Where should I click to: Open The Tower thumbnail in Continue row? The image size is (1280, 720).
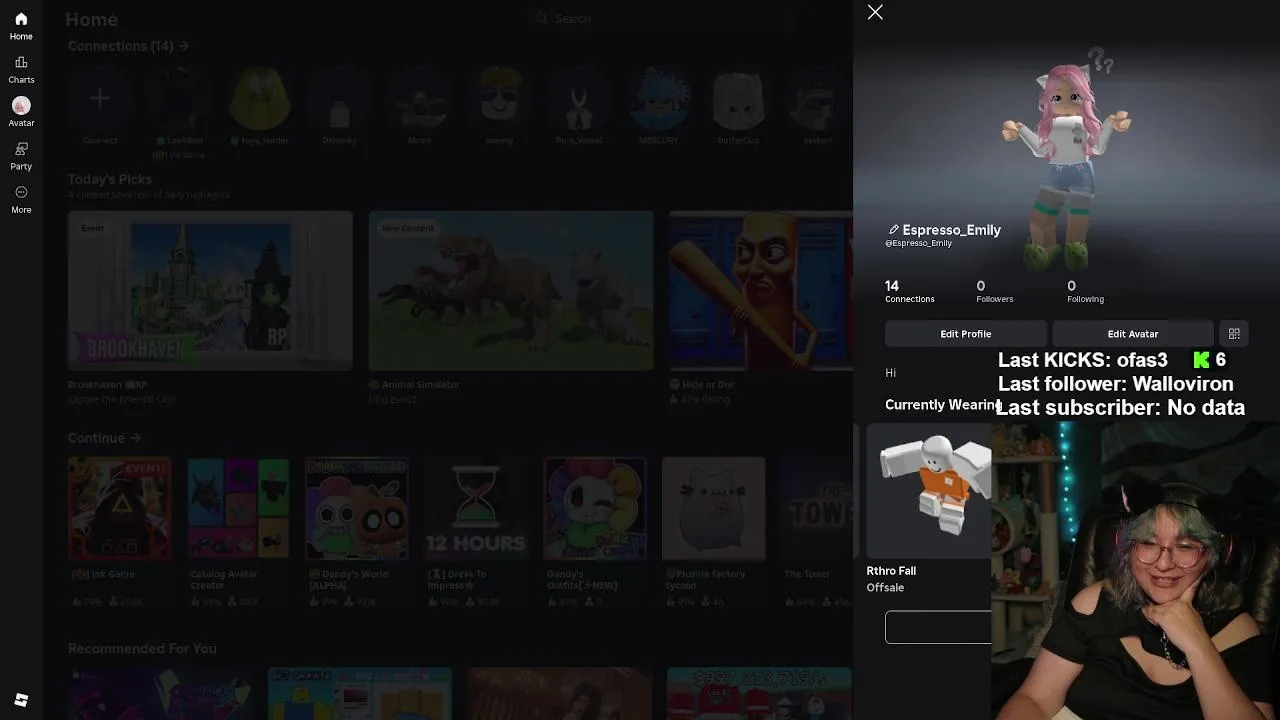coord(817,509)
